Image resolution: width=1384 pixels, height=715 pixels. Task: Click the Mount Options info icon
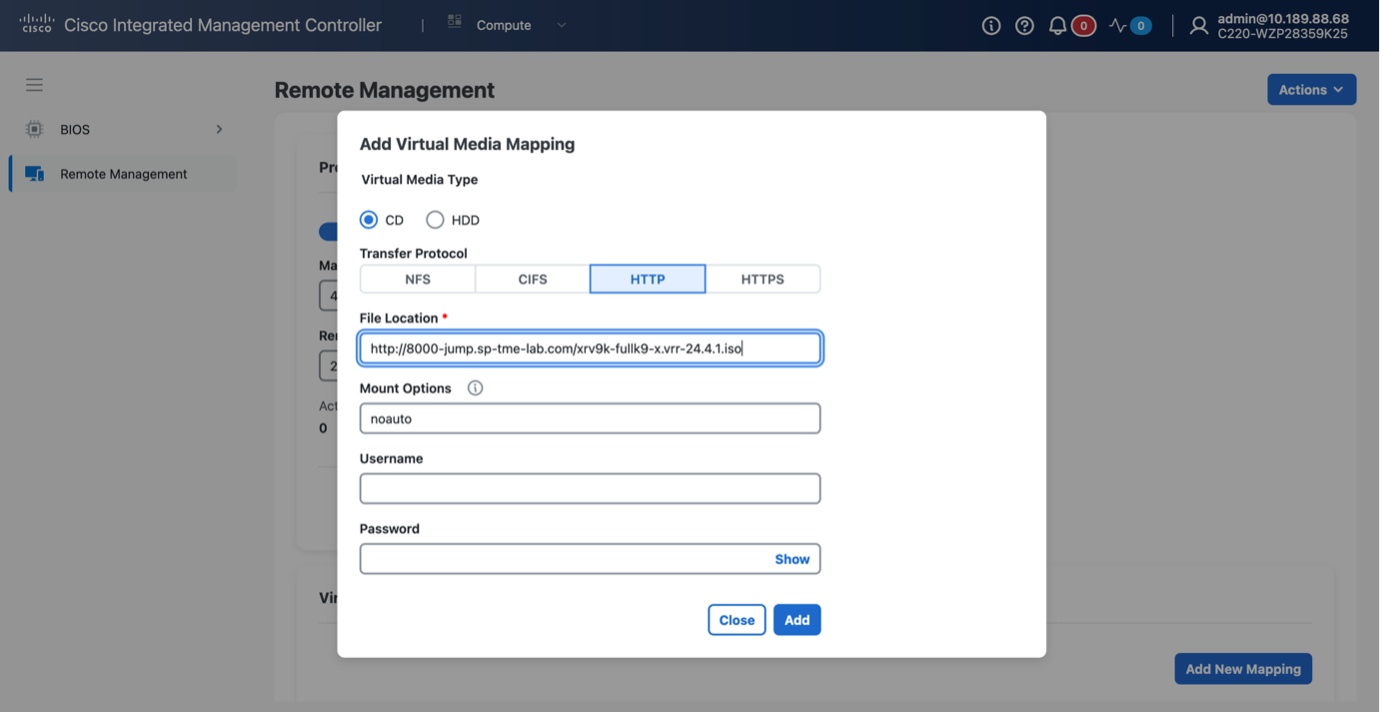[475, 388]
